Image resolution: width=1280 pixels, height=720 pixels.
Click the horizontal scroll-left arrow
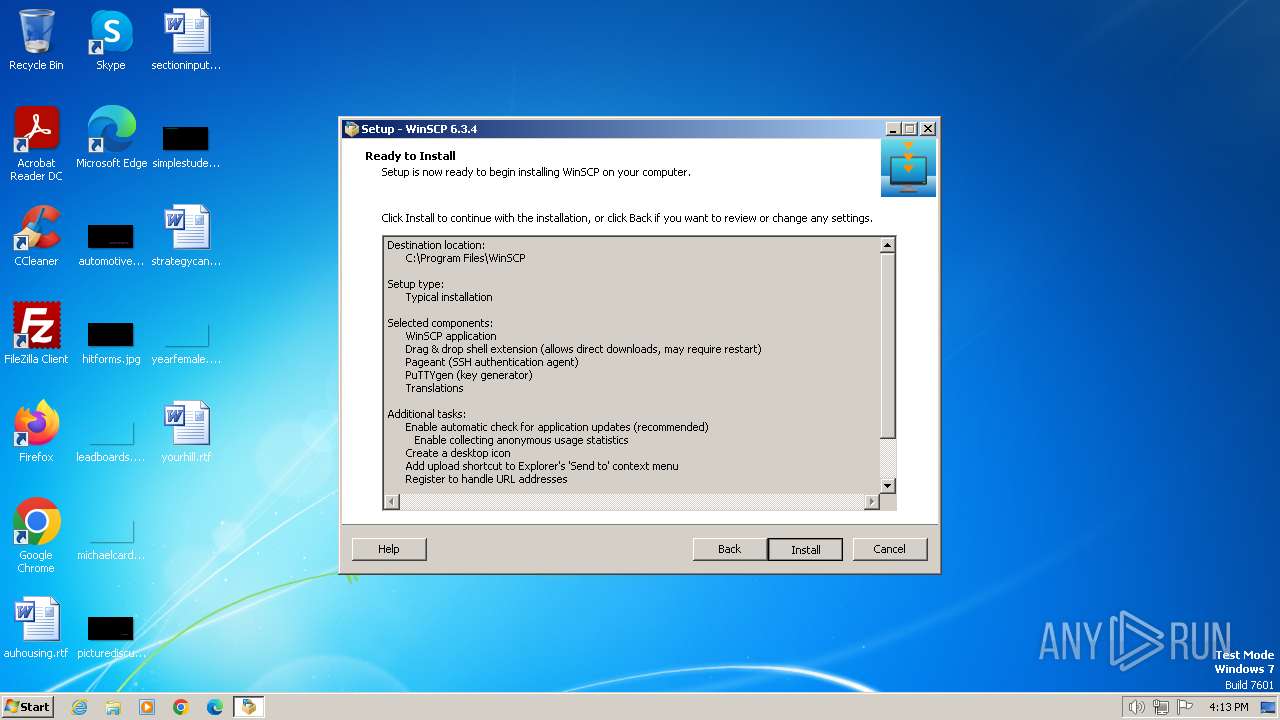click(x=392, y=502)
